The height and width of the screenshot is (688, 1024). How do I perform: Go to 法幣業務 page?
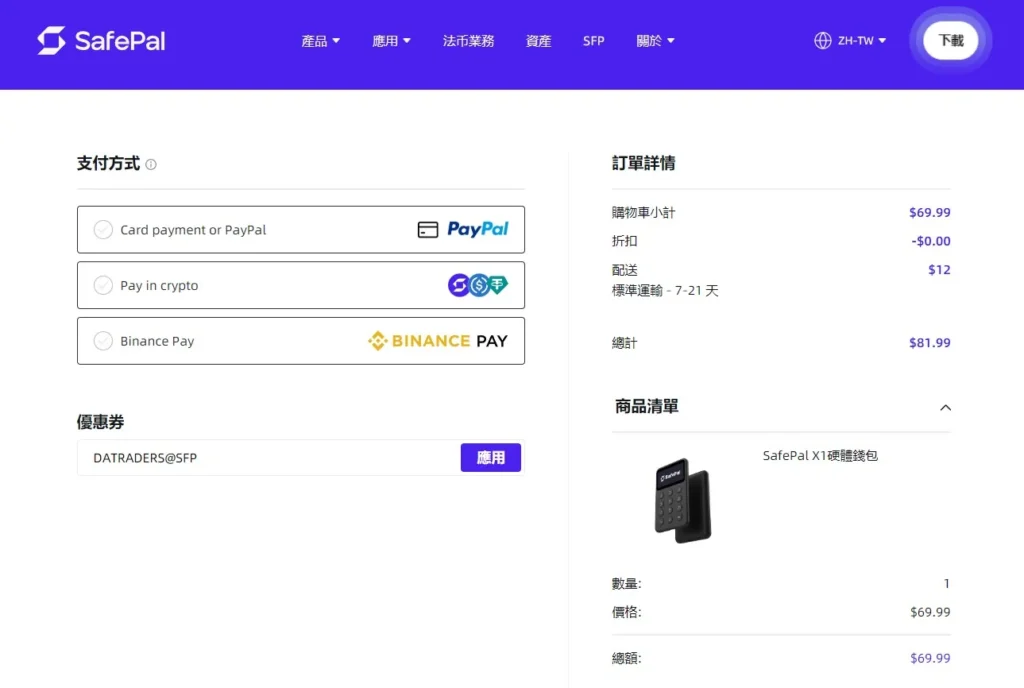click(x=468, y=41)
